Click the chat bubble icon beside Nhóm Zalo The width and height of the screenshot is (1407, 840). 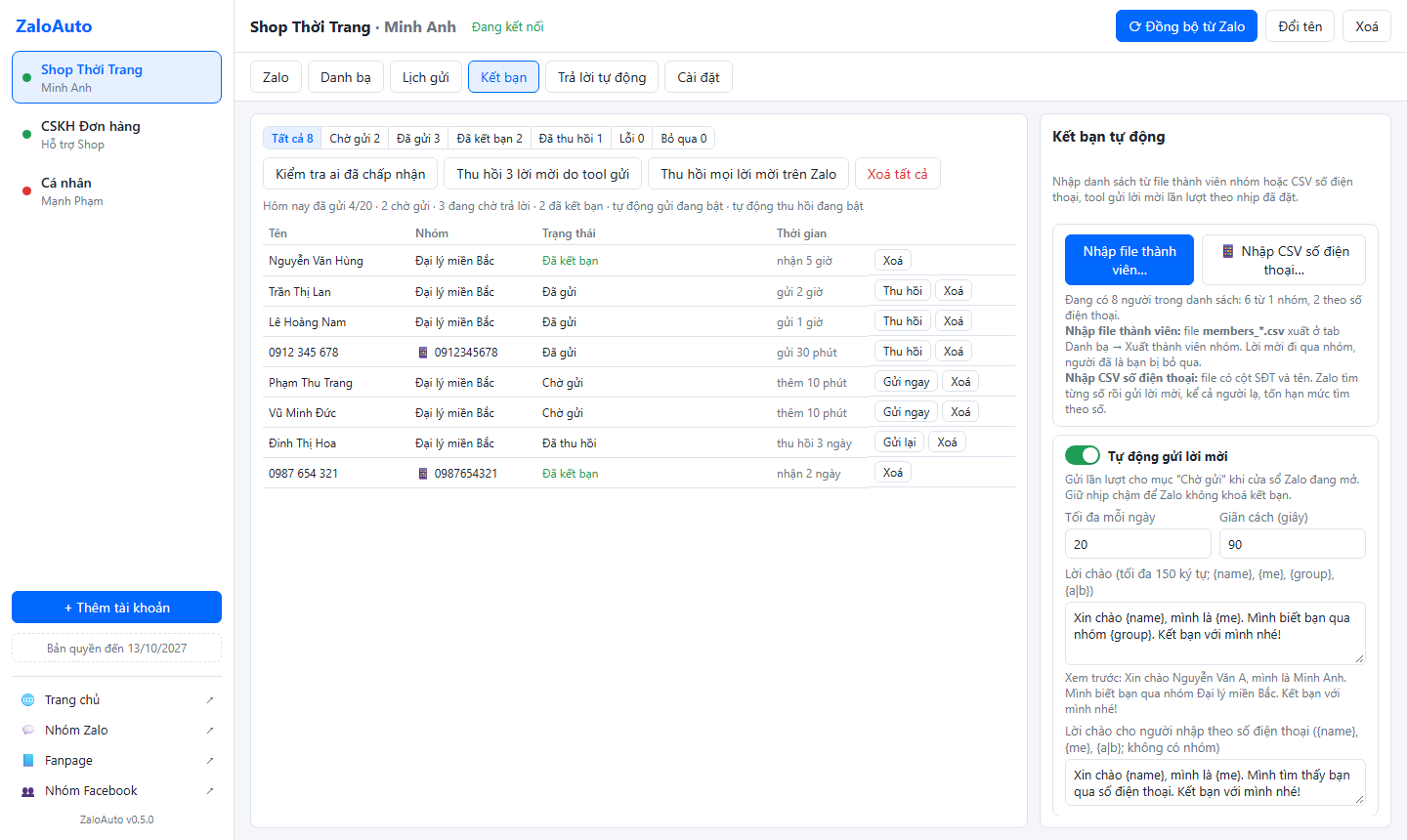tap(27, 731)
